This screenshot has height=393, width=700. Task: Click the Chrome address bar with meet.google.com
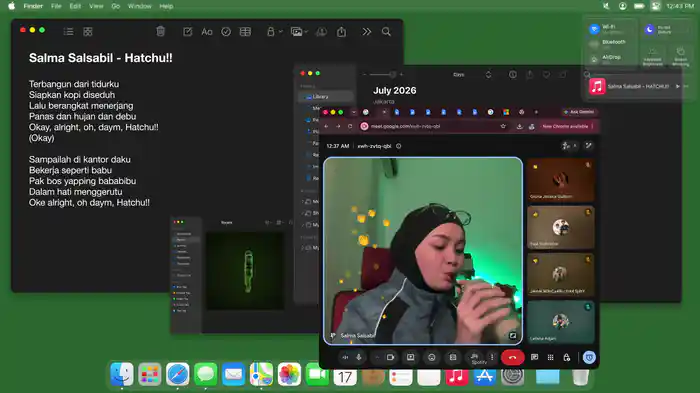(x=431, y=126)
